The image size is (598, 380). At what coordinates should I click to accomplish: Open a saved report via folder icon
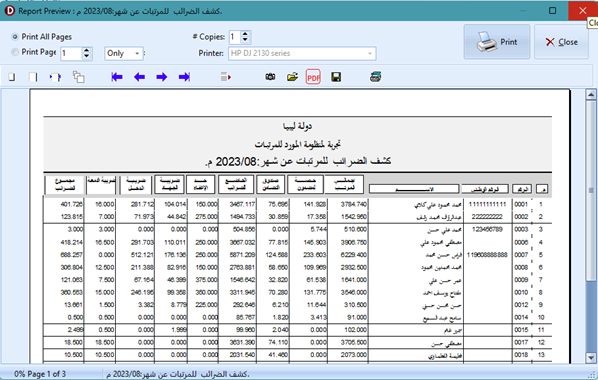tap(293, 77)
